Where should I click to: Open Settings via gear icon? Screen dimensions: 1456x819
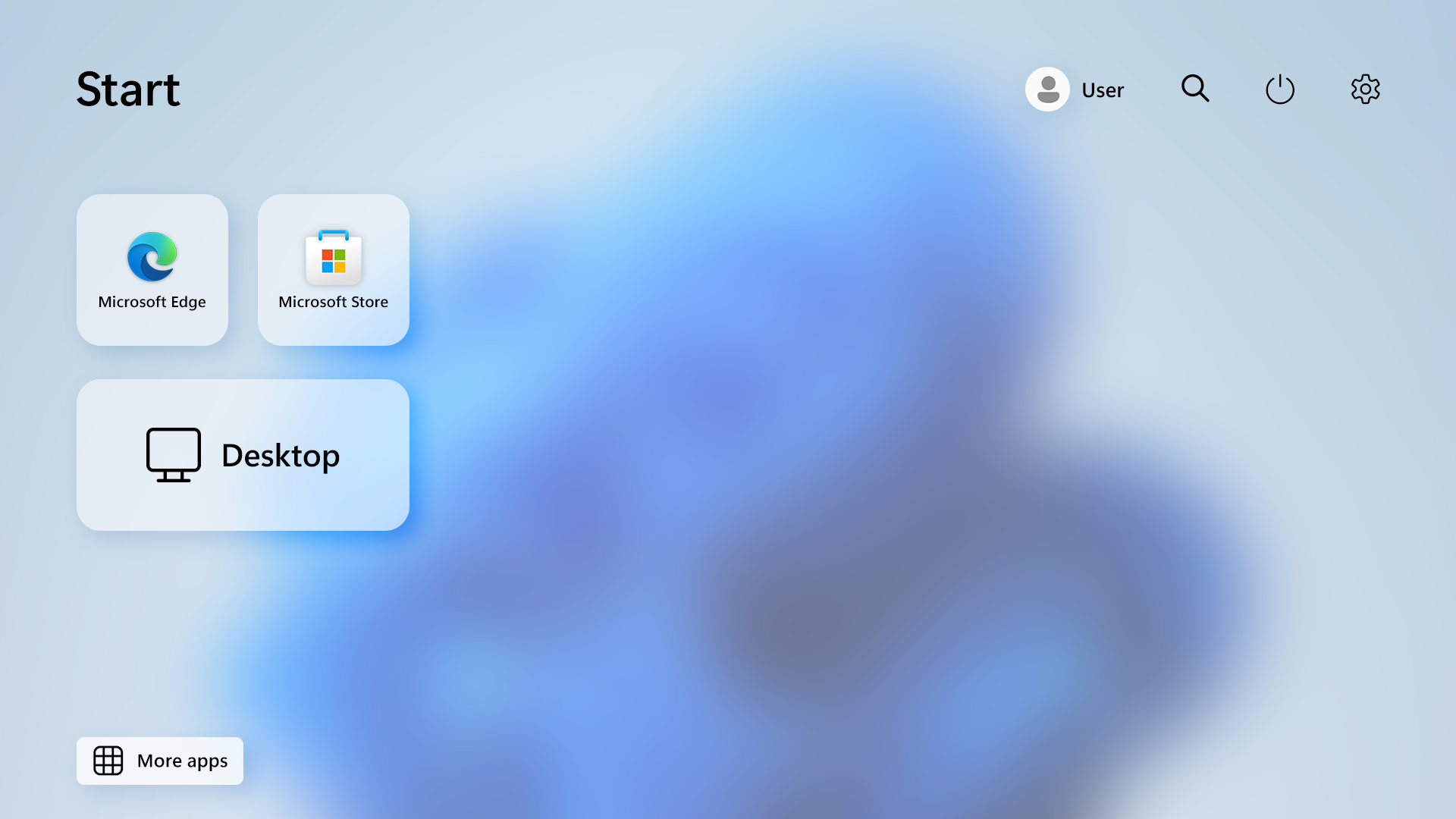(1365, 89)
